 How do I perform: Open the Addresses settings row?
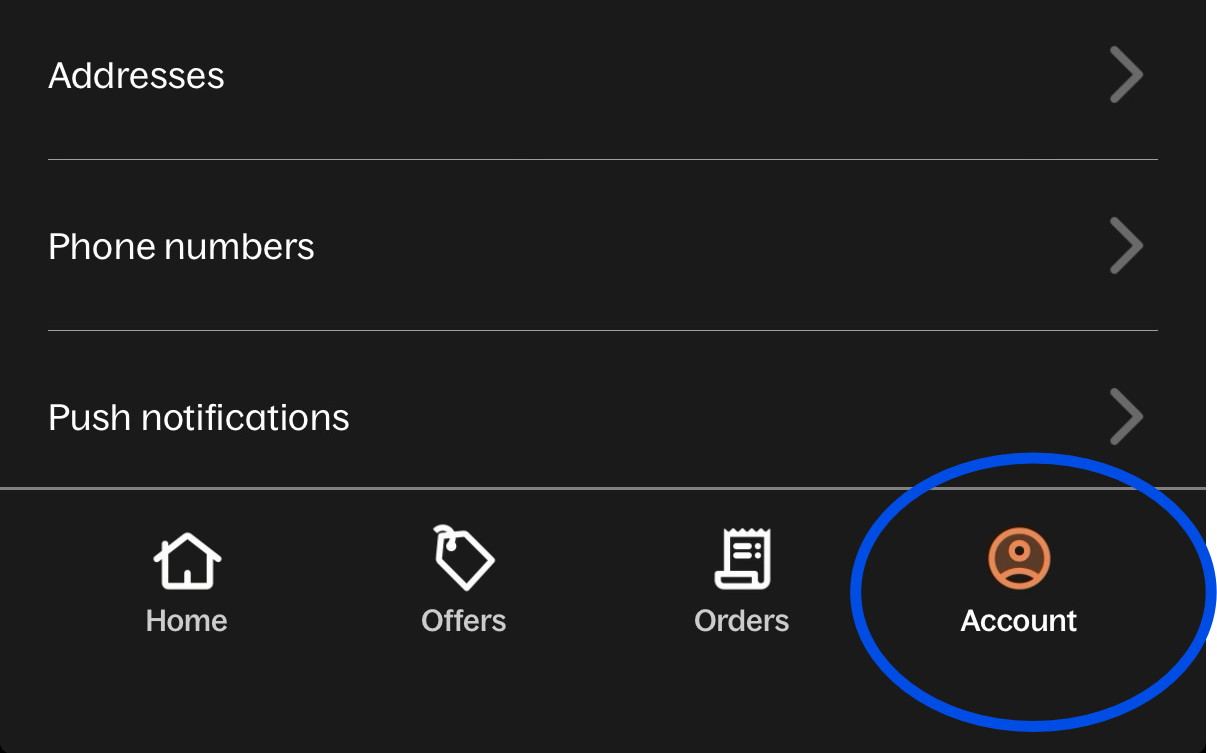pos(603,76)
